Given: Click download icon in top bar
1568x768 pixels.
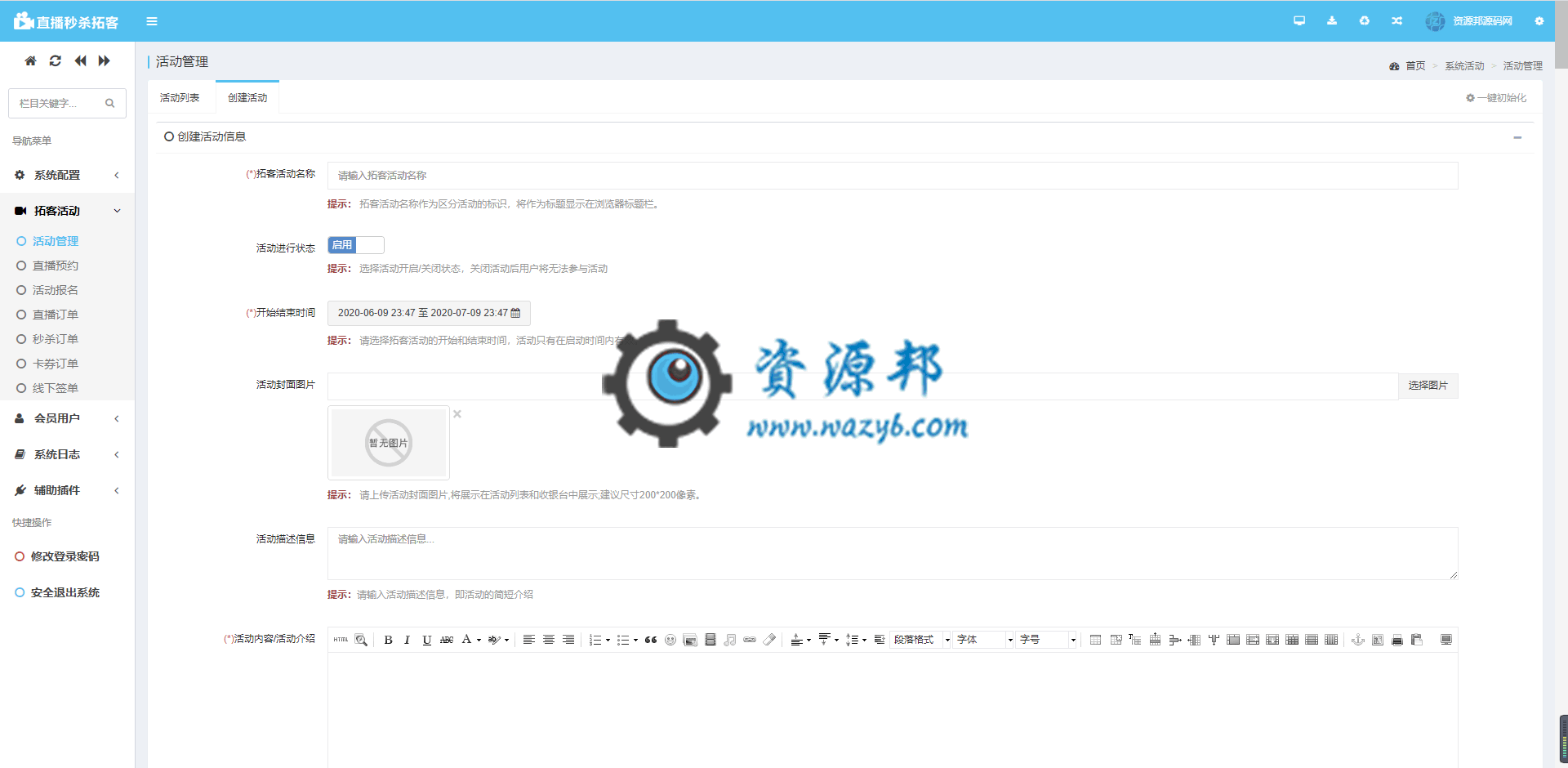Looking at the screenshot, I should coord(1332,21).
